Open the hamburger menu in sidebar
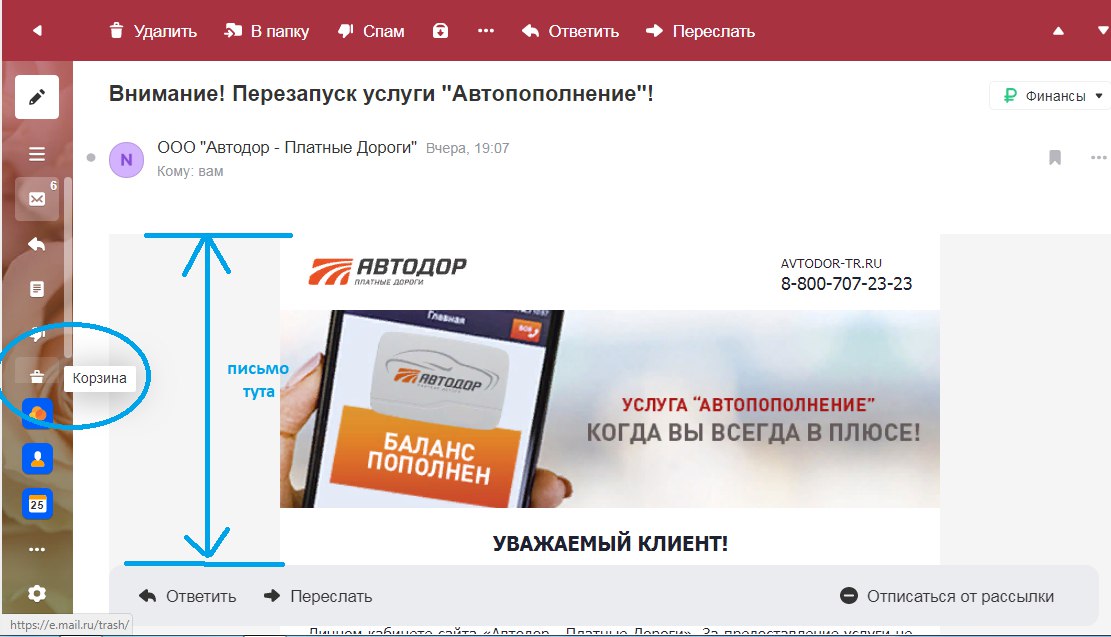This screenshot has height=637, width=1111. 37,154
